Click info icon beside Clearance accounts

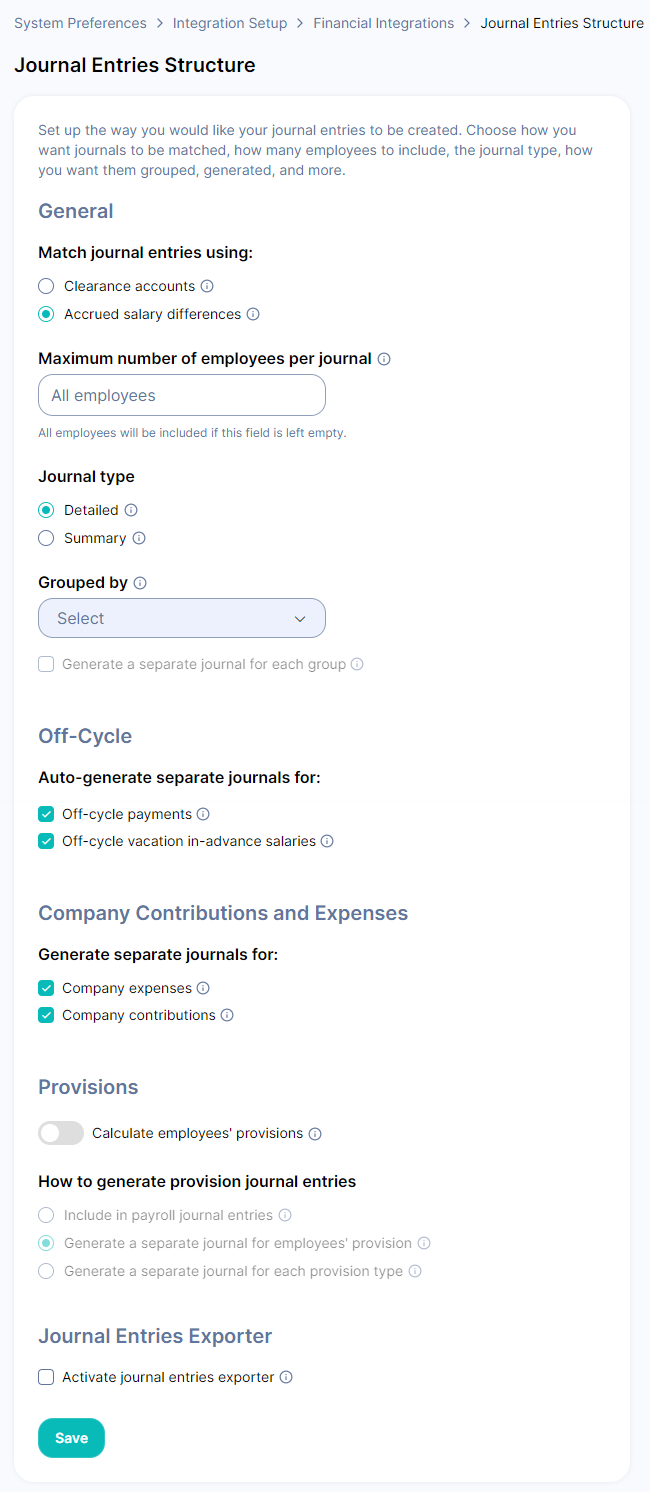(207, 286)
